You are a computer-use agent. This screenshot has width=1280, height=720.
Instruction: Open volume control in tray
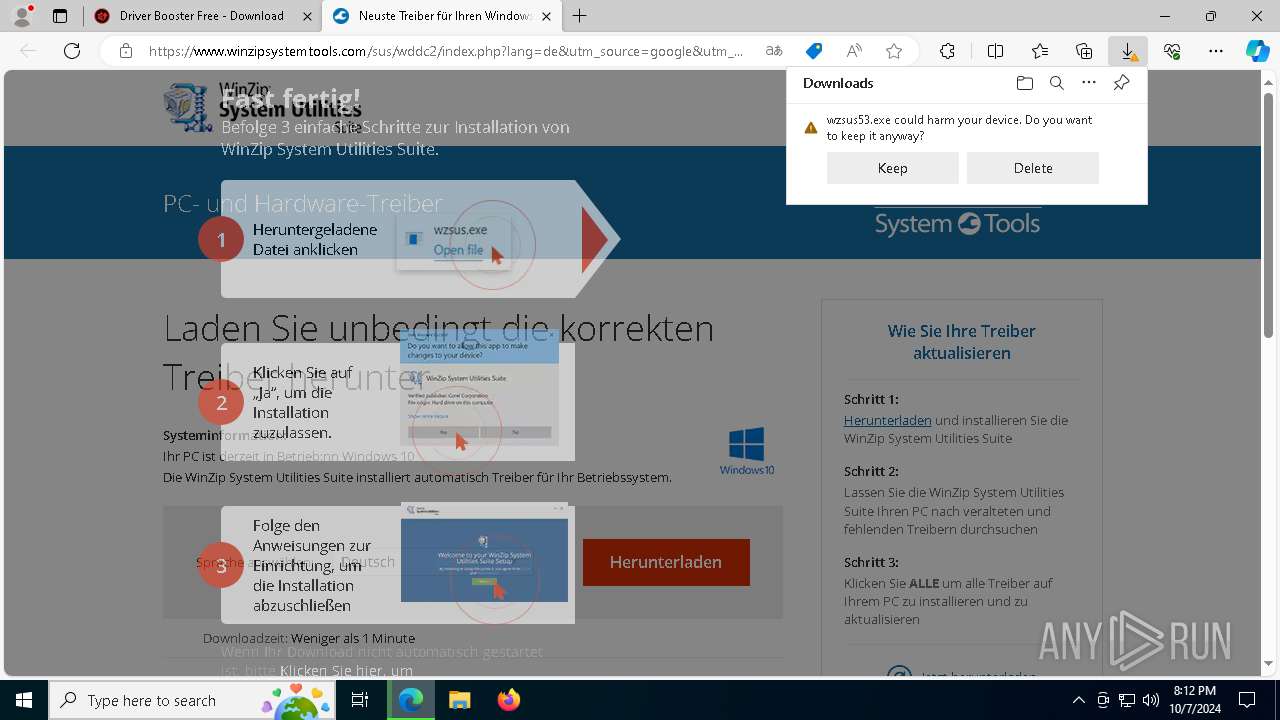coord(1150,700)
